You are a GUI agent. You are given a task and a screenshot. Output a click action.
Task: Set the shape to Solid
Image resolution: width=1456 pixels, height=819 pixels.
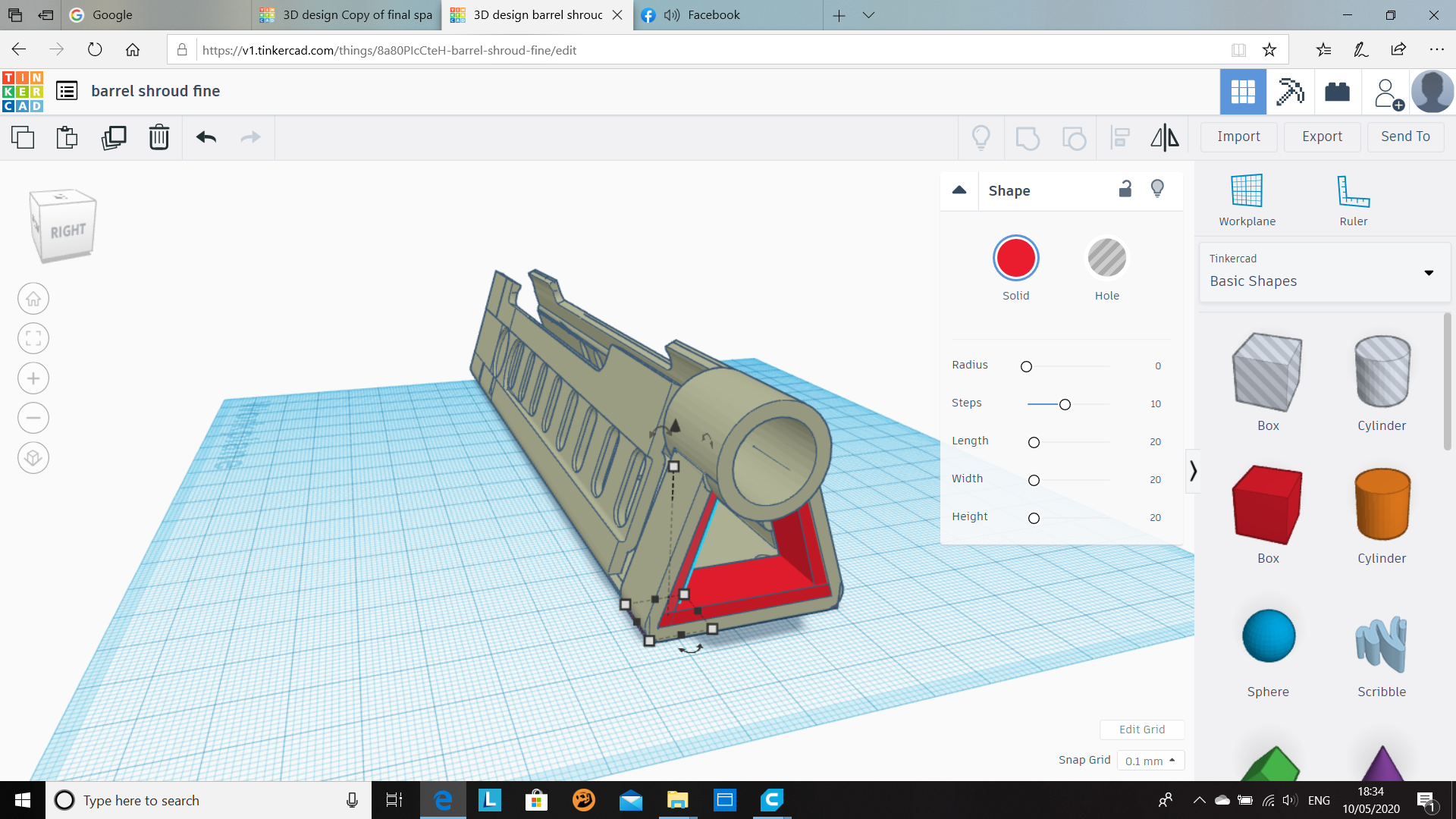tap(1015, 259)
